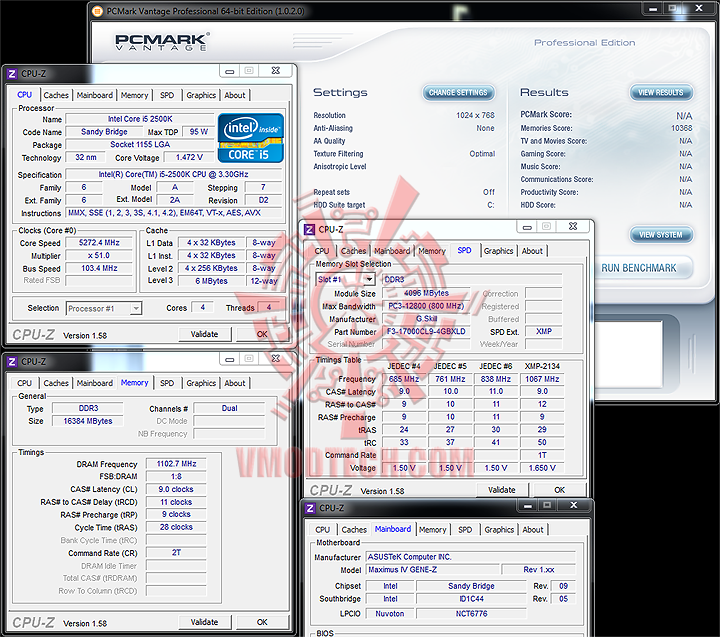Click the PCMark Vantage logo
This screenshot has width=720, height=637.
163,42
